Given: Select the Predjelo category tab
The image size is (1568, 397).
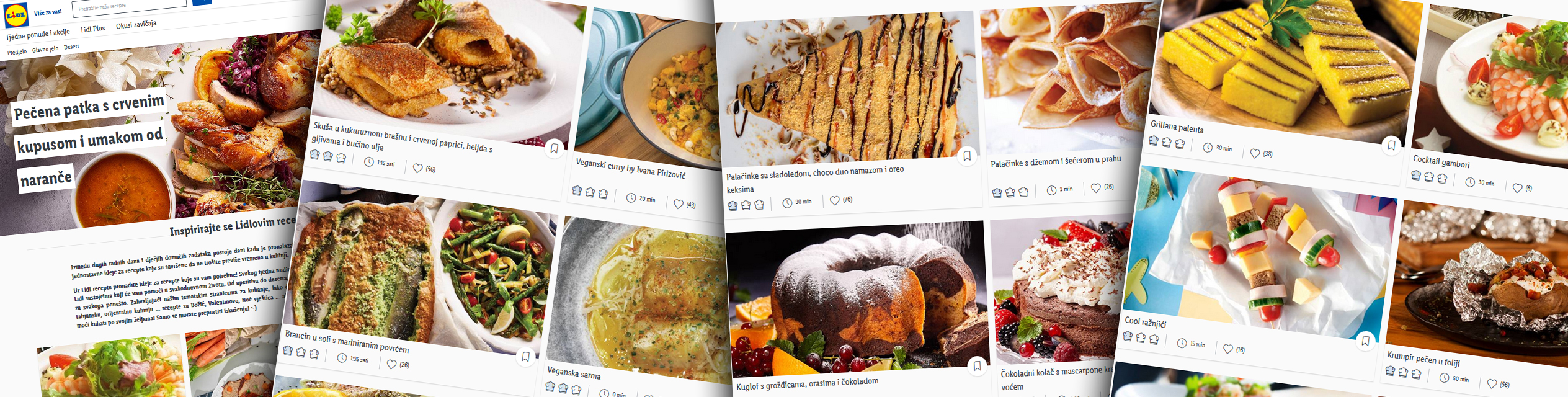Looking at the screenshot, I should tap(17, 52).
